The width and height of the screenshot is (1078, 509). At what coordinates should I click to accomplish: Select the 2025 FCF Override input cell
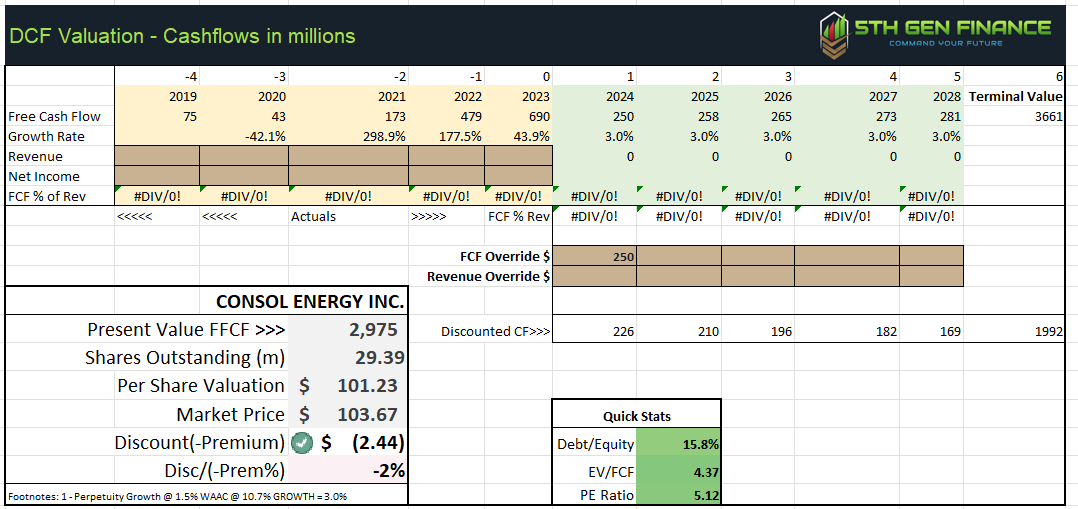click(x=679, y=257)
